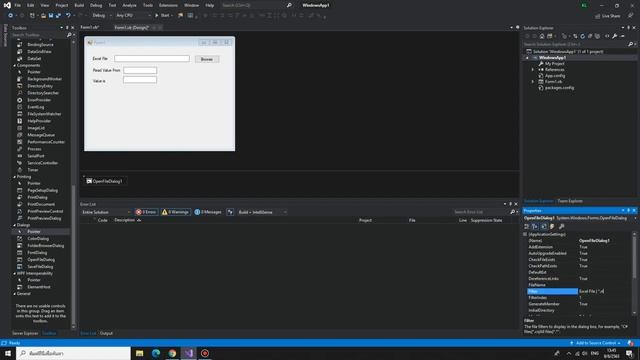
Task: Click the Read Value From text box
Action: [140, 70]
